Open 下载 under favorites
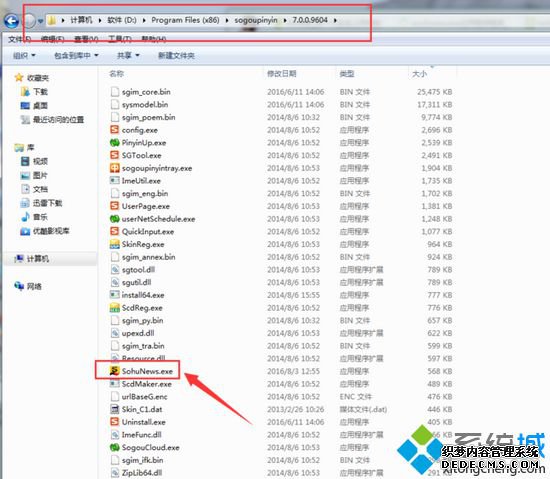Screen dimensions: 550x479 click(x=40, y=92)
